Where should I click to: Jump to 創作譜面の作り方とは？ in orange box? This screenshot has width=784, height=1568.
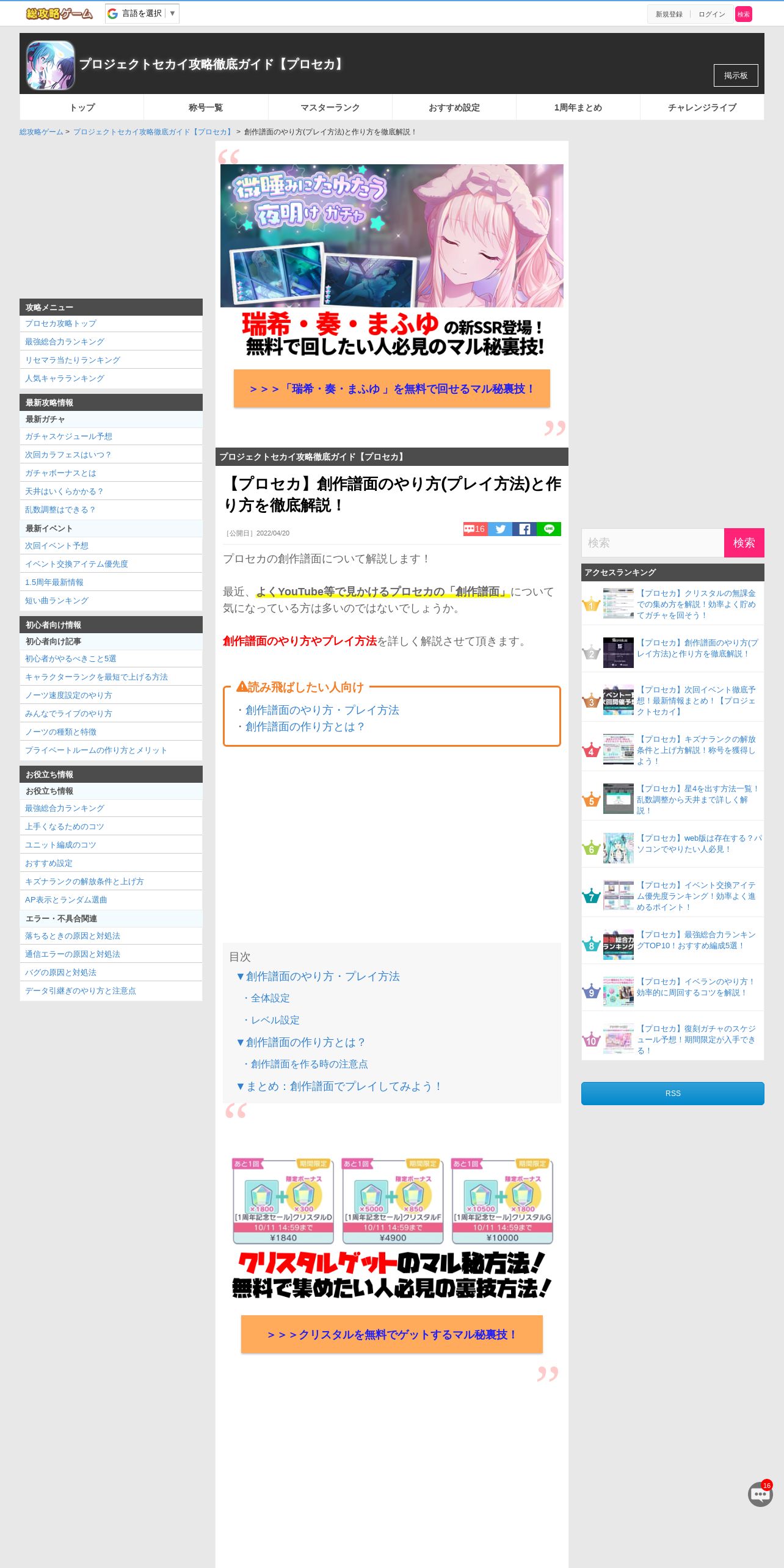(x=305, y=727)
